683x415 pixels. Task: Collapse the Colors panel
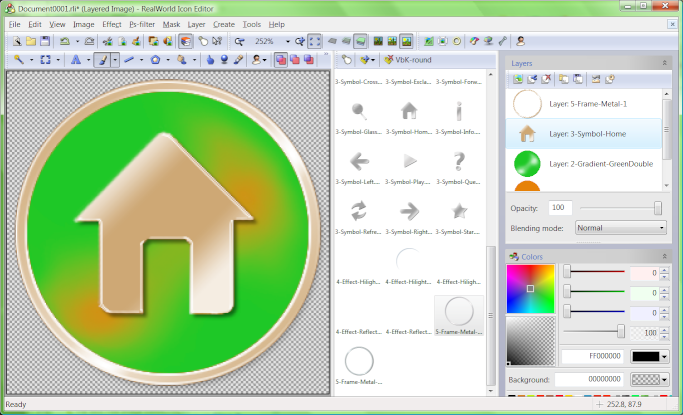pos(665,256)
